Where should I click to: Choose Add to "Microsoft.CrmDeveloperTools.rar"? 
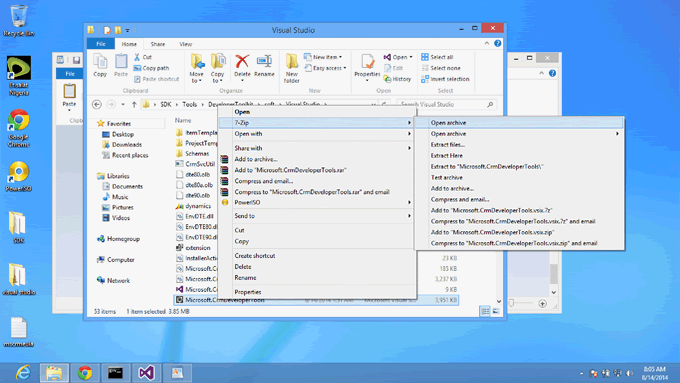(x=317, y=170)
